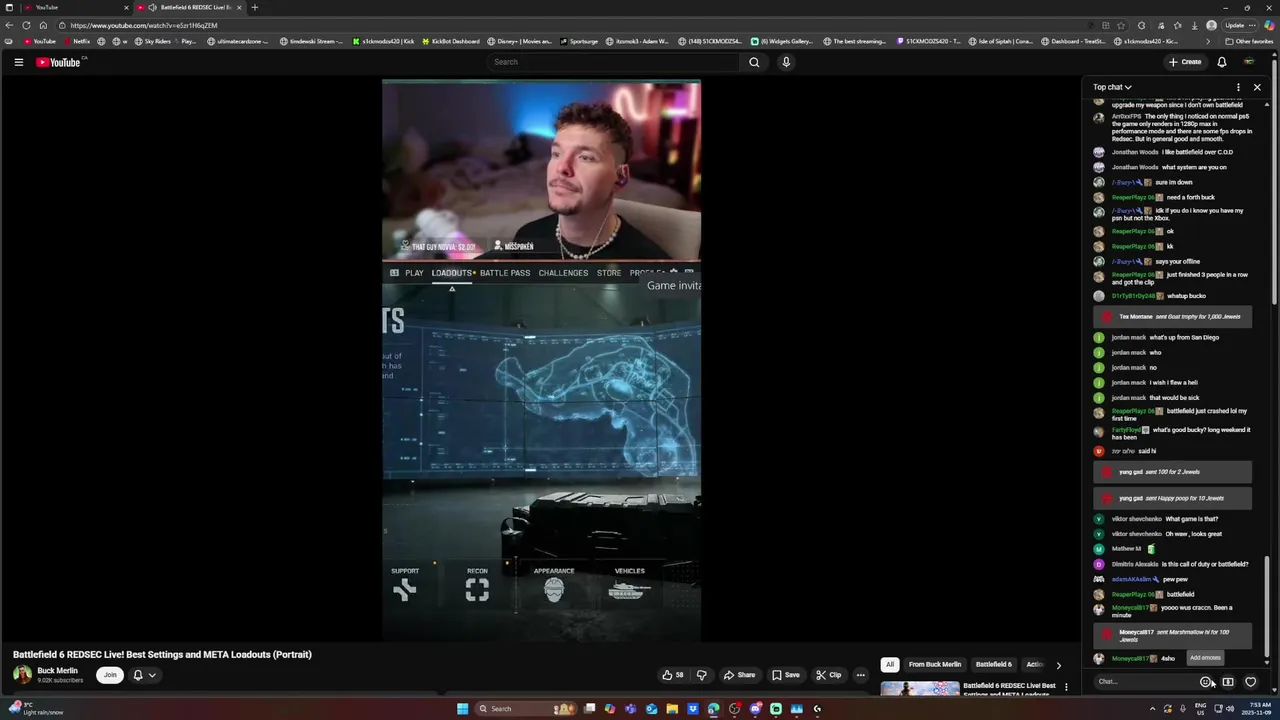Expand notification preferences chevron
This screenshot has height=720, width=1280.
pyautogui.click(x=152, y=675)
